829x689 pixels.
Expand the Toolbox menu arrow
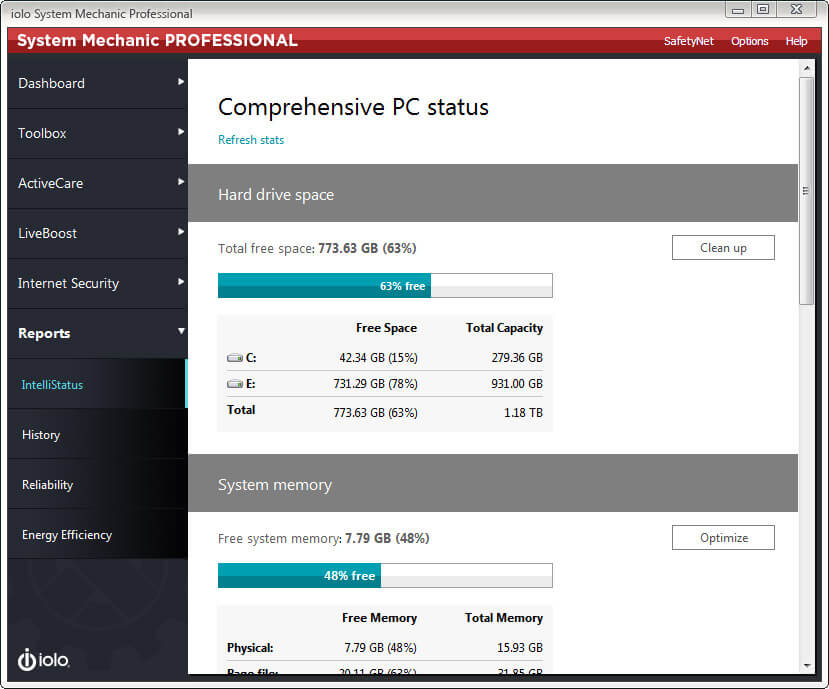(181, 132)
